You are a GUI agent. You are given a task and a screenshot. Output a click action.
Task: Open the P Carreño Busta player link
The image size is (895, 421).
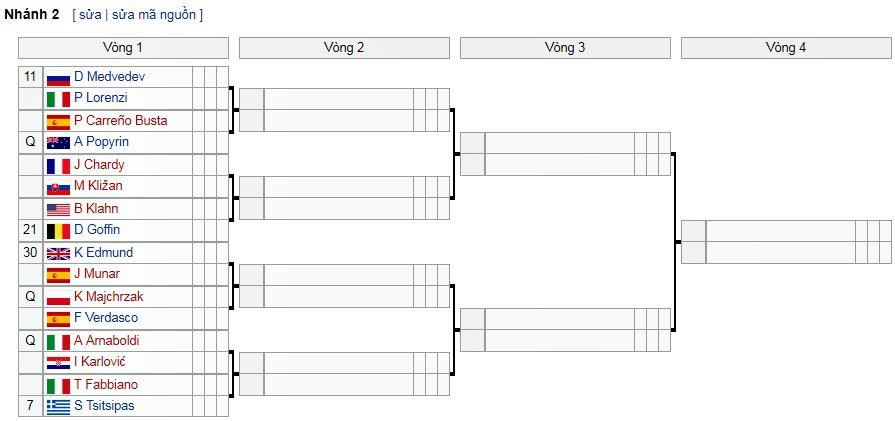[120, 120]
